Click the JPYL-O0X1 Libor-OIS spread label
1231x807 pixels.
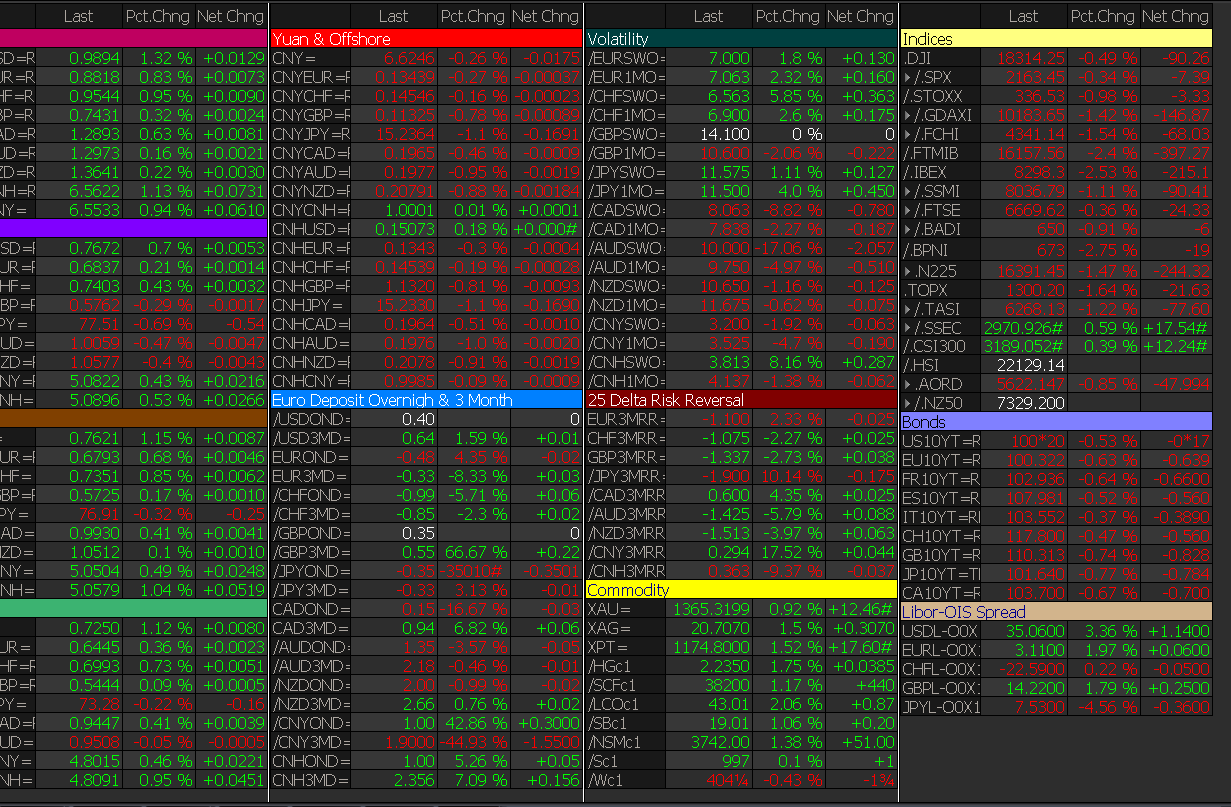point(940,707)
